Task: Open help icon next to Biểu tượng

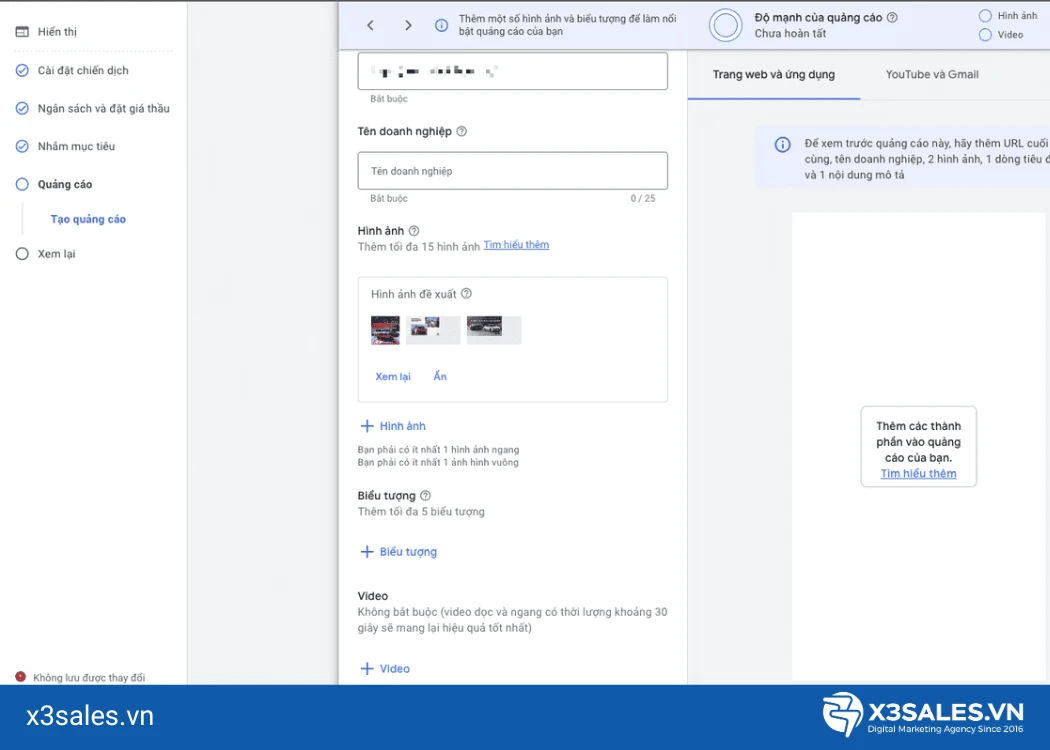Action: click(425, 496)
